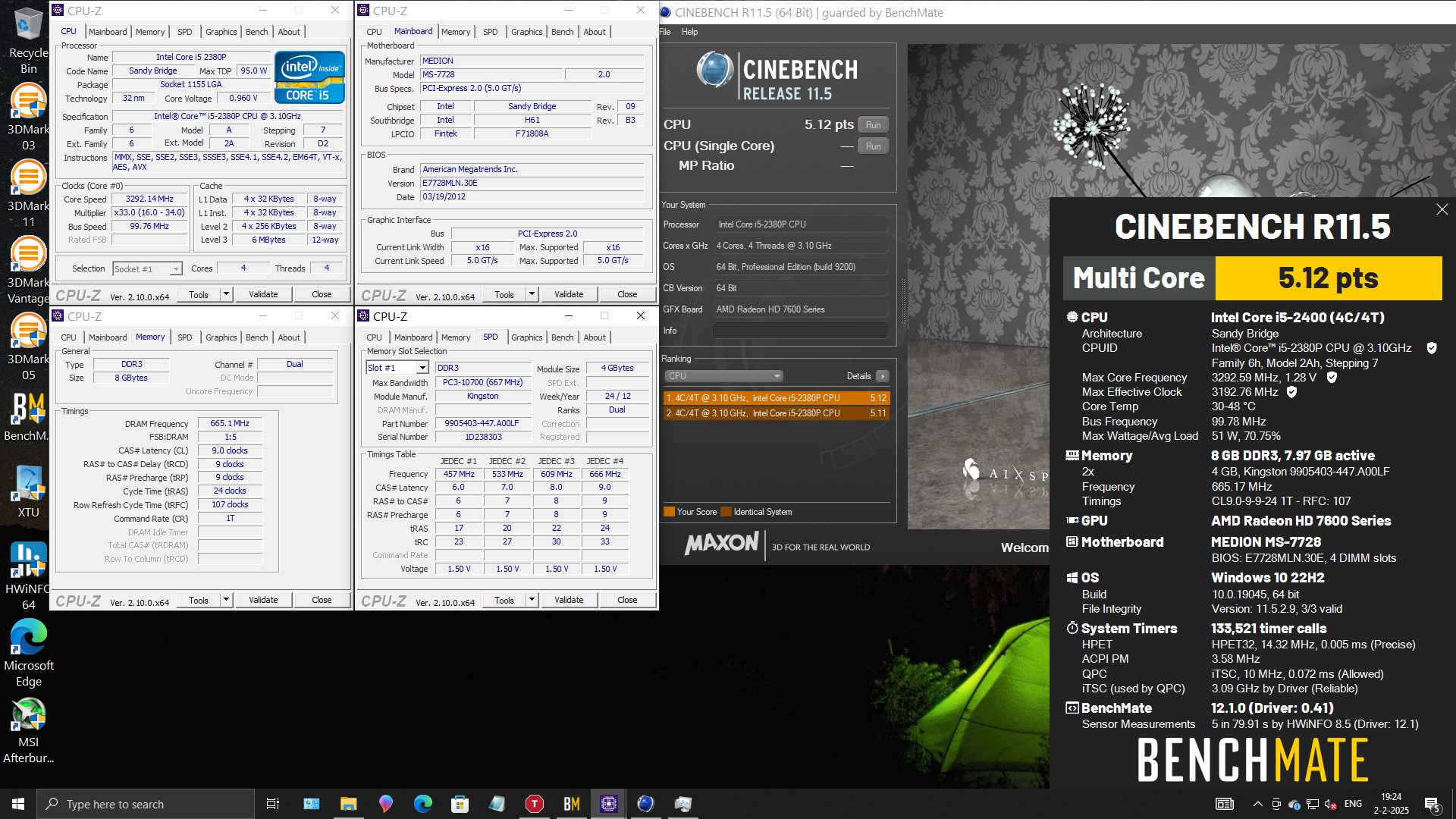This screenshot has width=1456, height=819.
Task: Select first ranking entry scoring 5.12
Action: click(x=776, y=398)
